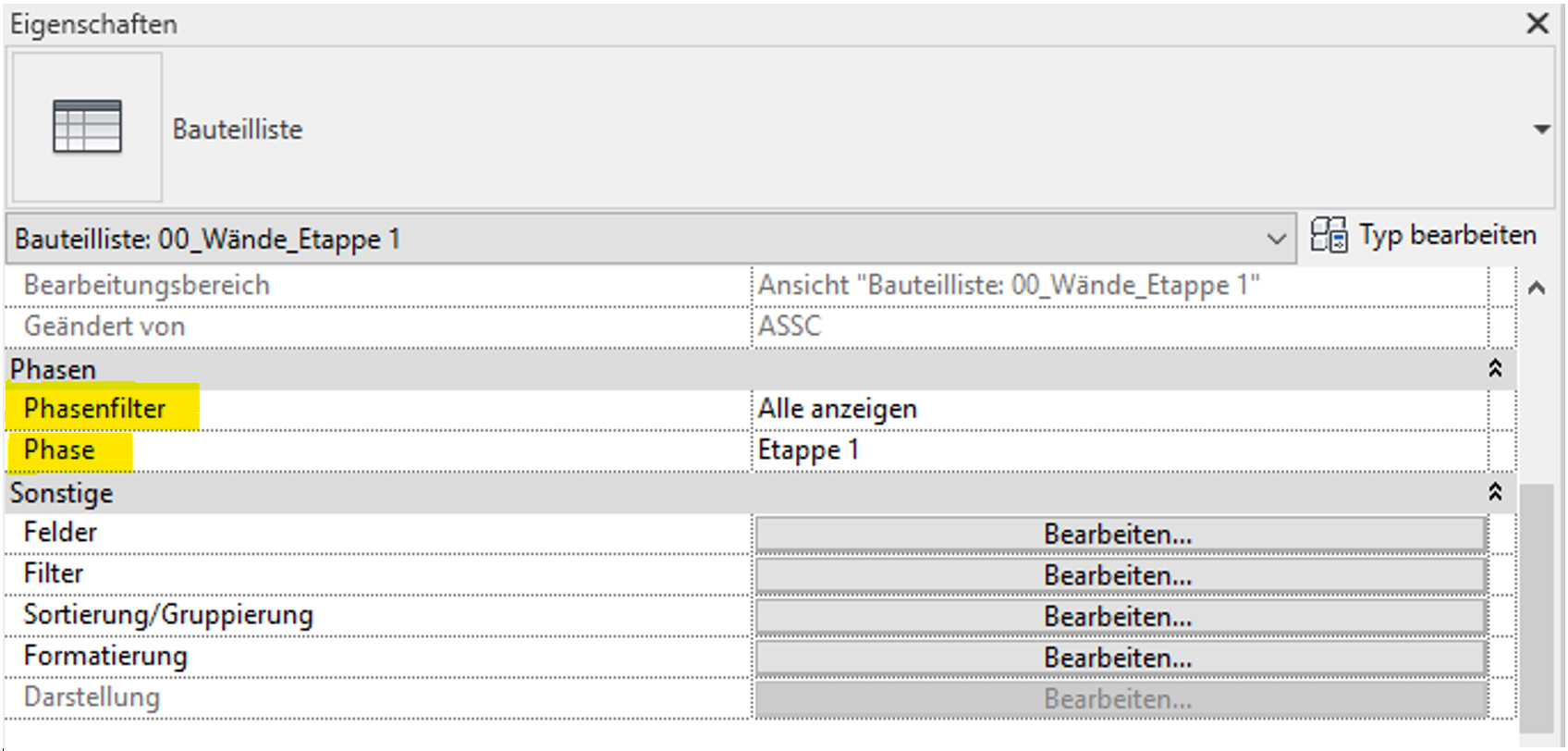The width and height of the screenshot is (1568, 751).
Task: Click the highlighted Phasenfilter label
Action: coord(96,408)
